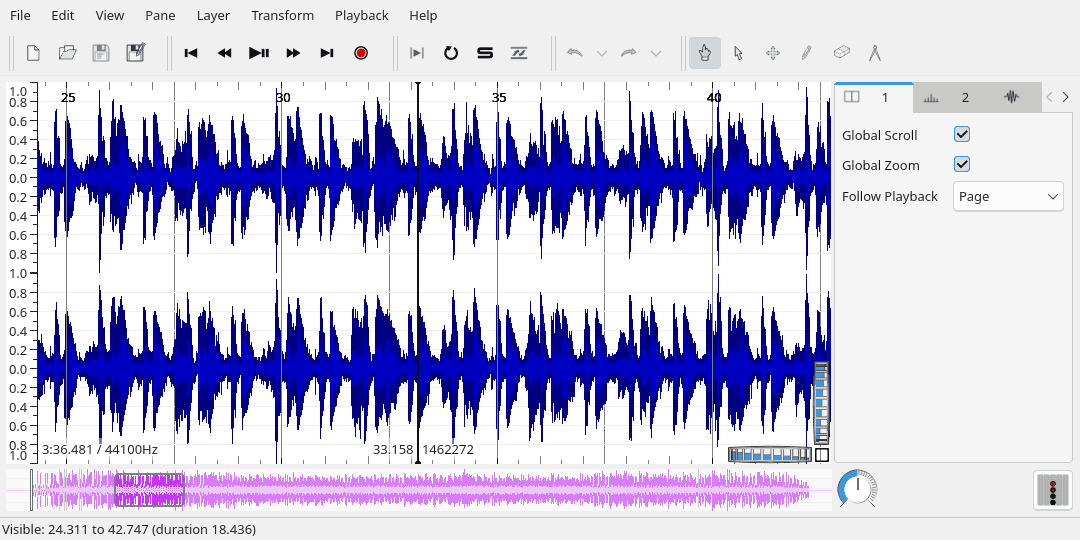The height and width of the screenshot is (540, 1080).
Task: Jump to end of audio
Action: click(x=327, y=53)
